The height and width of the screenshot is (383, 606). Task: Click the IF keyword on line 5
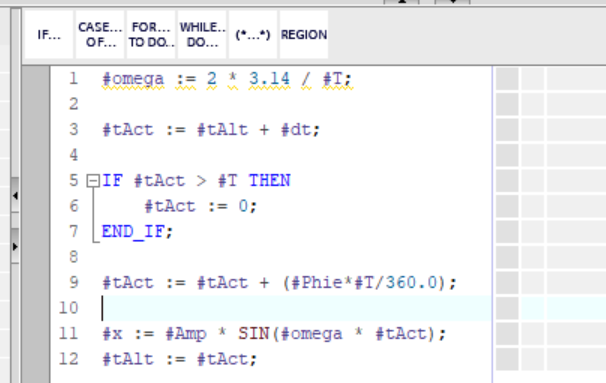coord(112,180)
